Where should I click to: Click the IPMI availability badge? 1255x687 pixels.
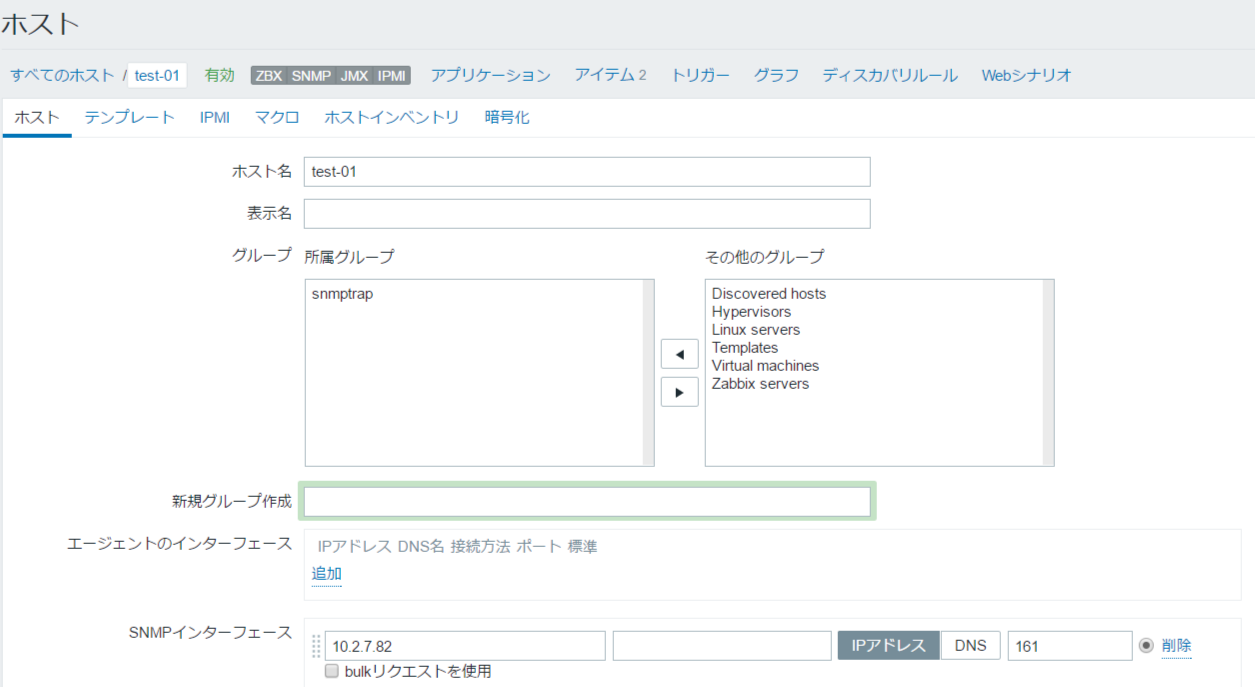coord(392,75)
